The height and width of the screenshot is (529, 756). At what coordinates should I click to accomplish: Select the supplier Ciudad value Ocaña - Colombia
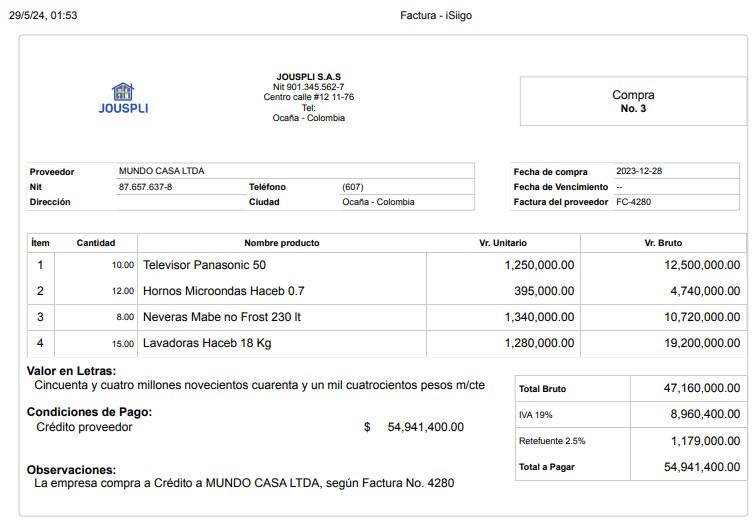pos(378,202)
